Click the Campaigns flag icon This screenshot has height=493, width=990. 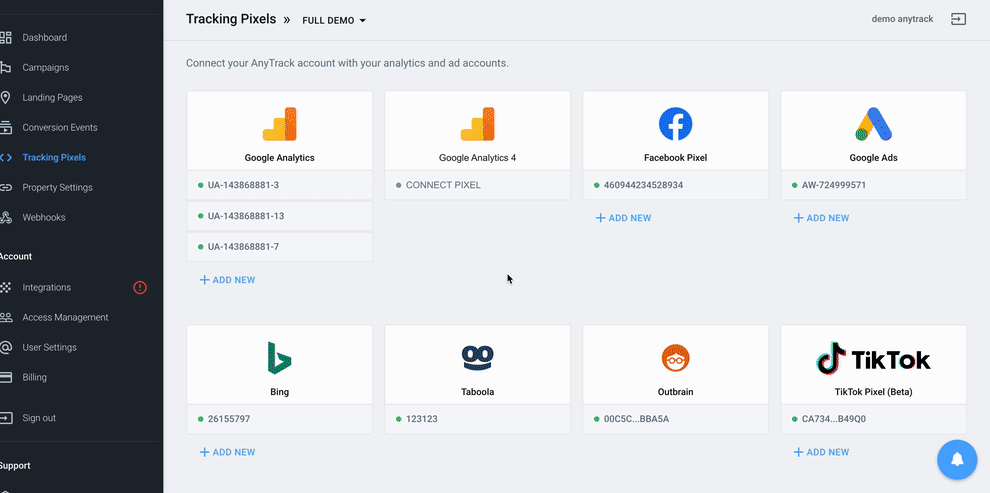[x=6, y=68]
